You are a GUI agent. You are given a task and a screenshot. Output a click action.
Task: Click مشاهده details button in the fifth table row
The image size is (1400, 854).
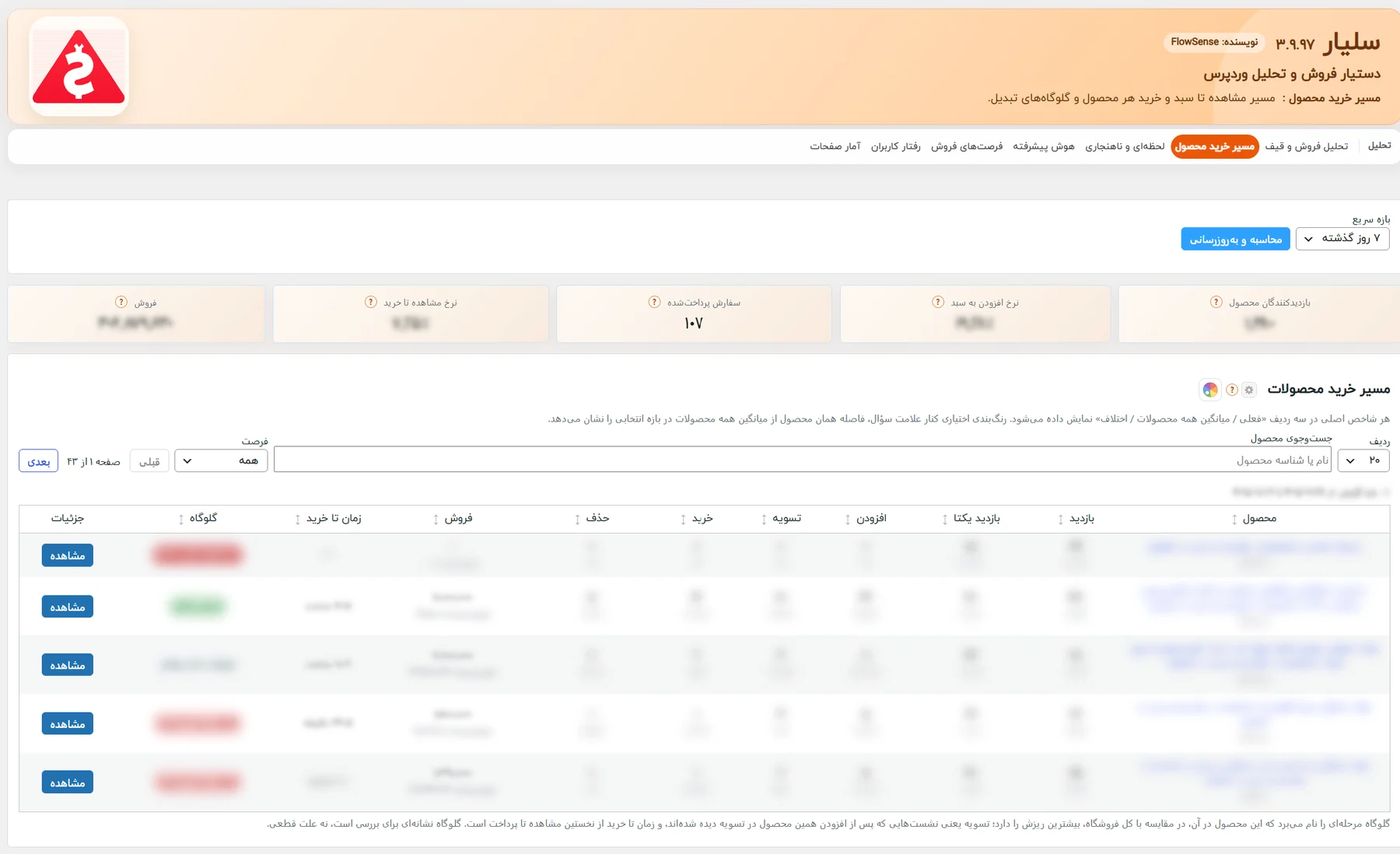(68, 782)
